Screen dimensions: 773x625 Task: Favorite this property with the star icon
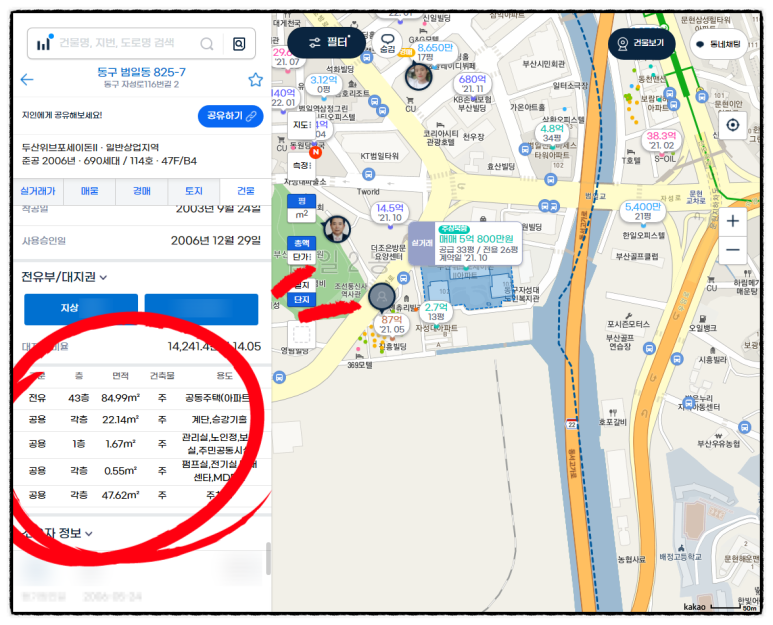(x=255, y=79)
